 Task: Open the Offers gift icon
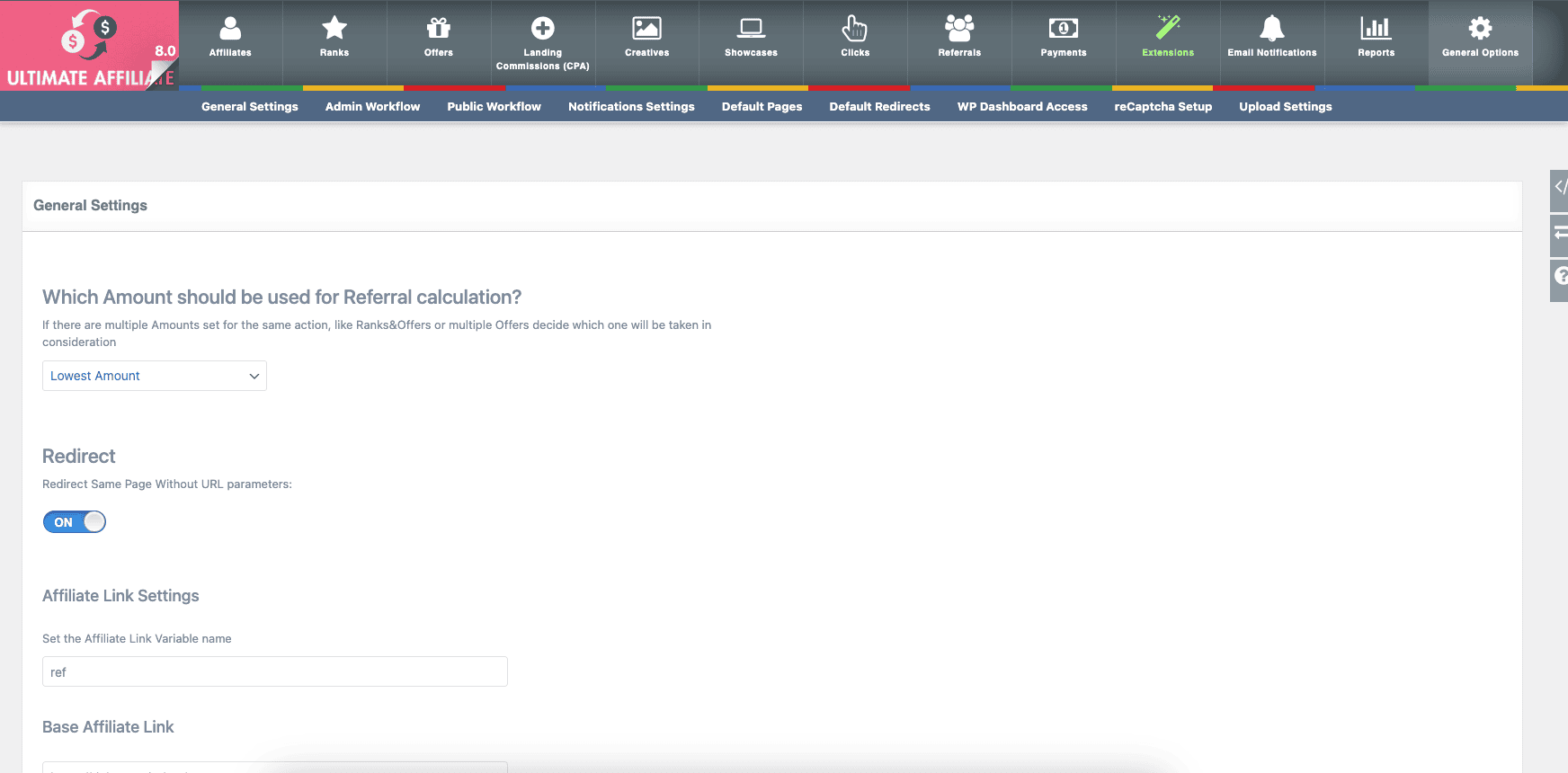pyautogui.click(x=439, y=29)
